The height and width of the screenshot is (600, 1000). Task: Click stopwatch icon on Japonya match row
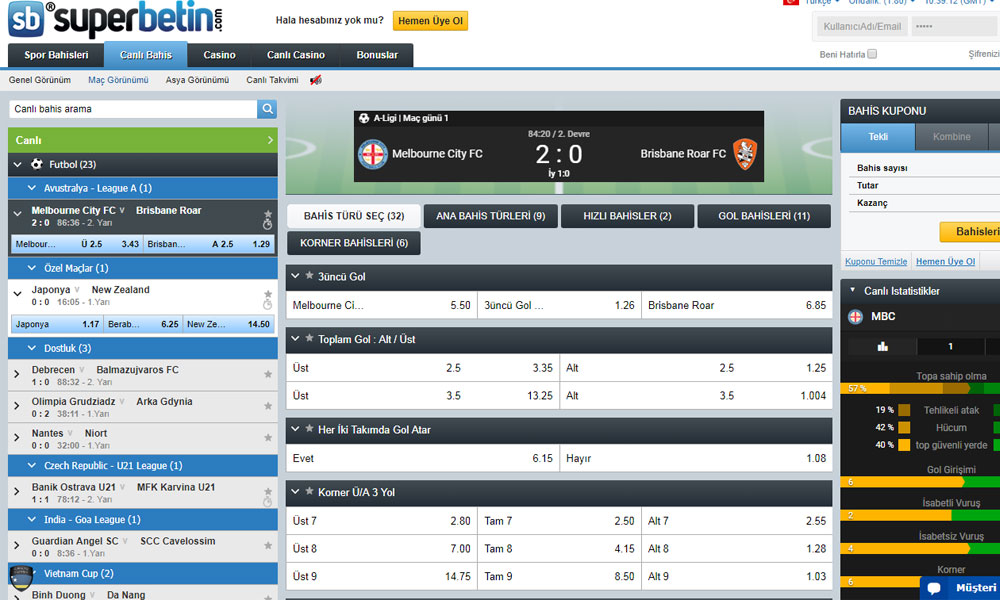point(267,305)
